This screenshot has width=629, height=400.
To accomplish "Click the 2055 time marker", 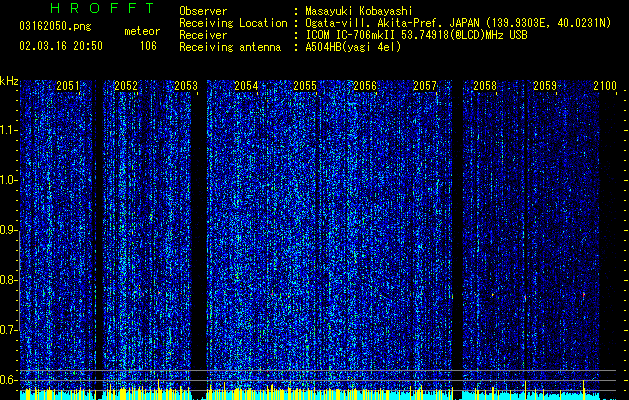I will 305,86.
